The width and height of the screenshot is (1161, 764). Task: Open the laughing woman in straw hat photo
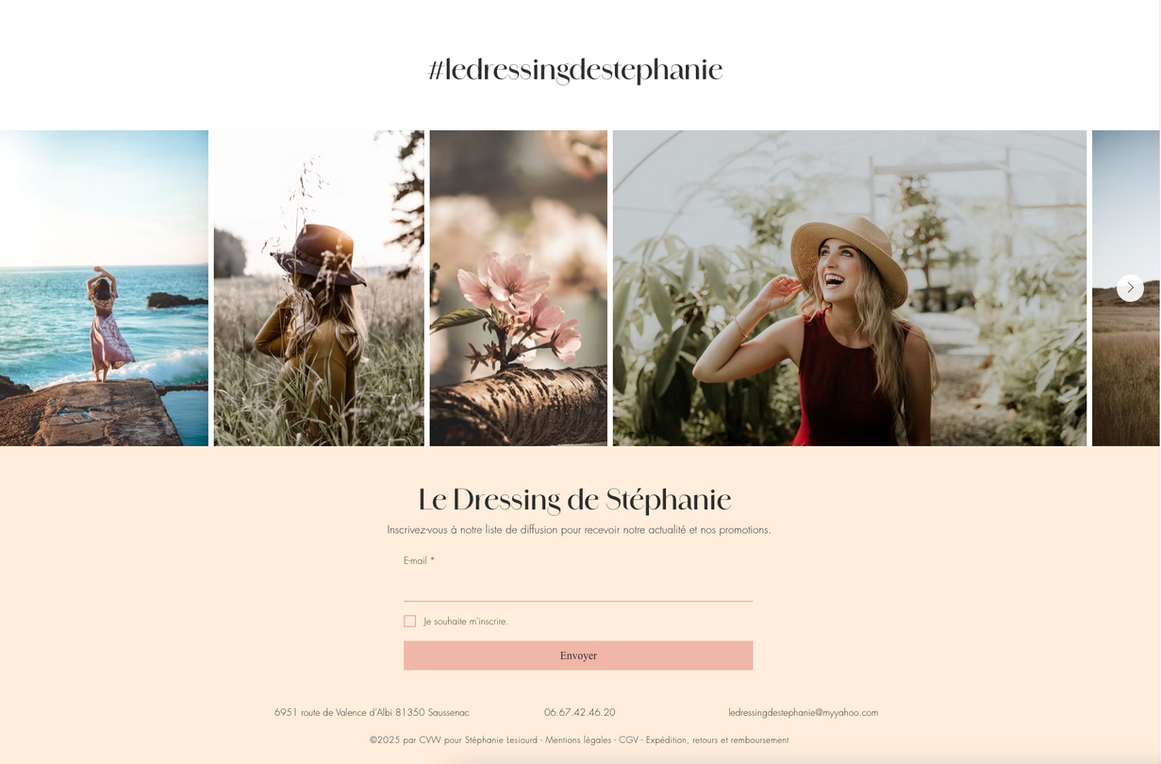[x=850, y=288]
